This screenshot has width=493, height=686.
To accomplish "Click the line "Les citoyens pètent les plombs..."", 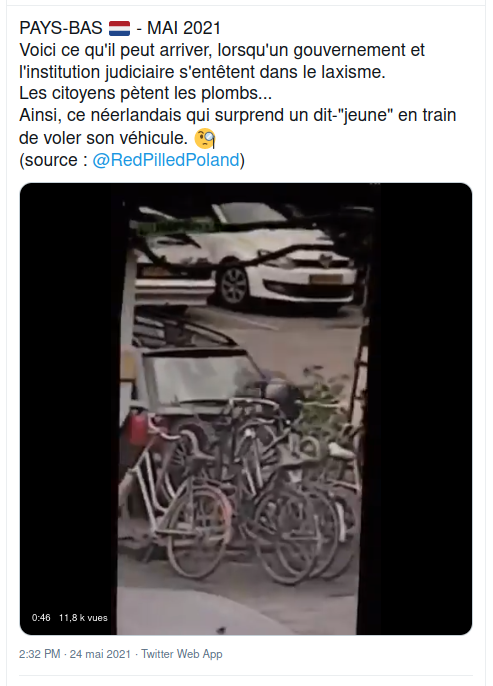I will tap(146, 94).
